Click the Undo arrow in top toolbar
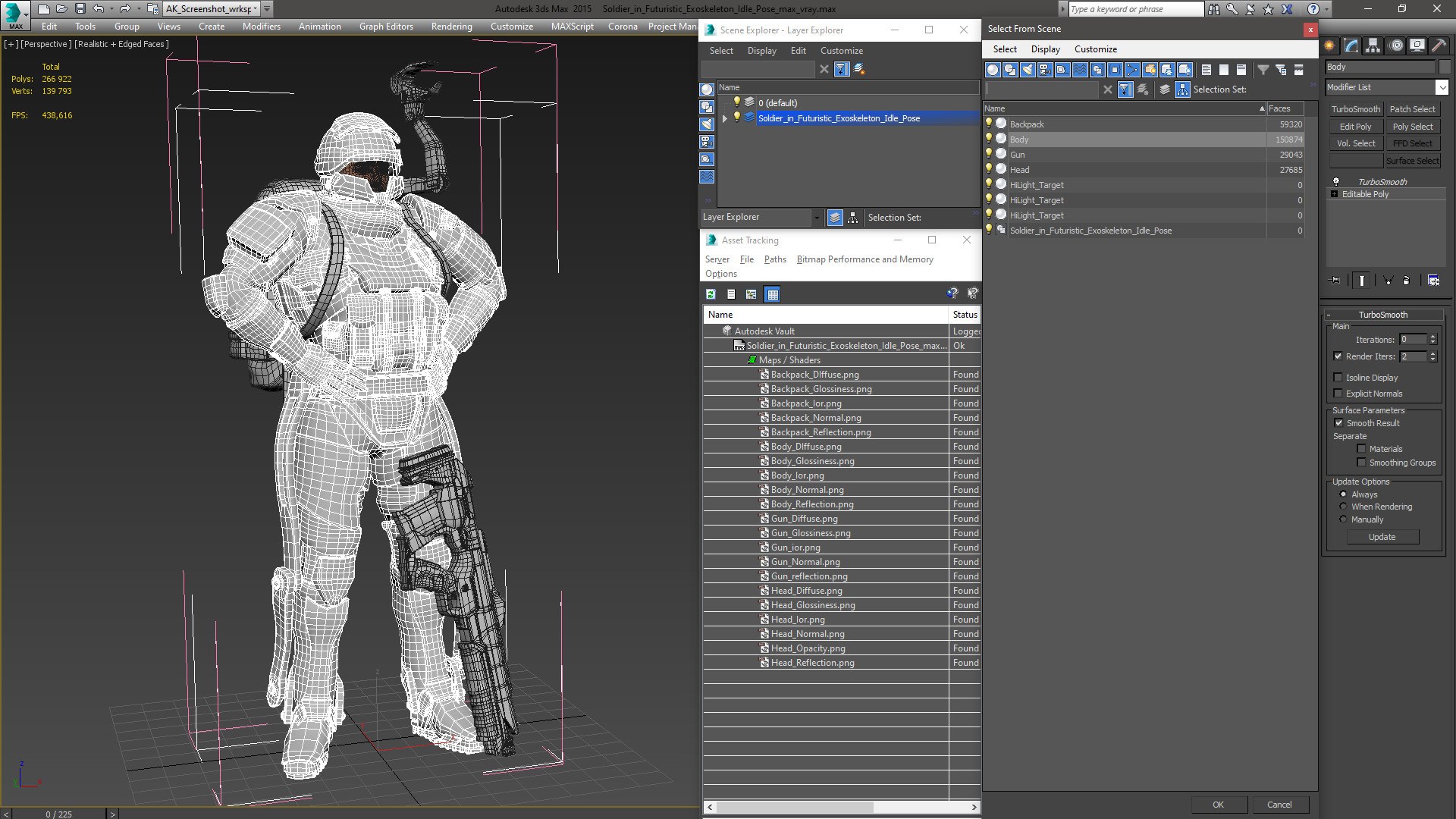 tap(99, 9)
